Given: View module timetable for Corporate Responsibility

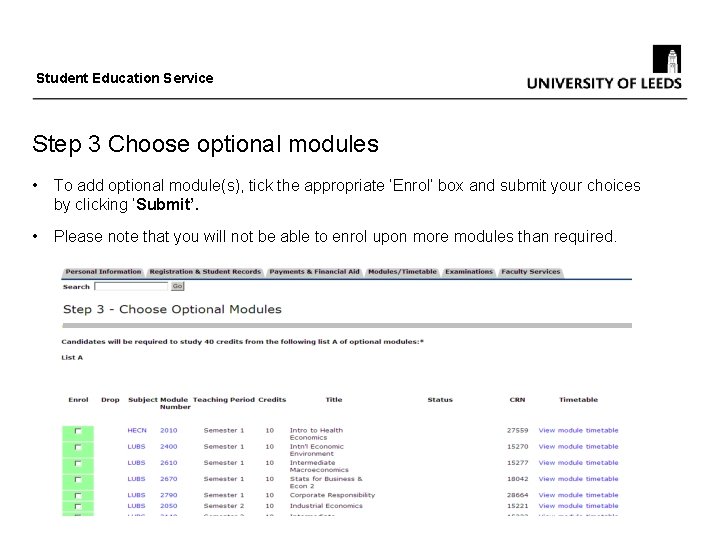Looking at the screenshot, I should pos(578,495).
